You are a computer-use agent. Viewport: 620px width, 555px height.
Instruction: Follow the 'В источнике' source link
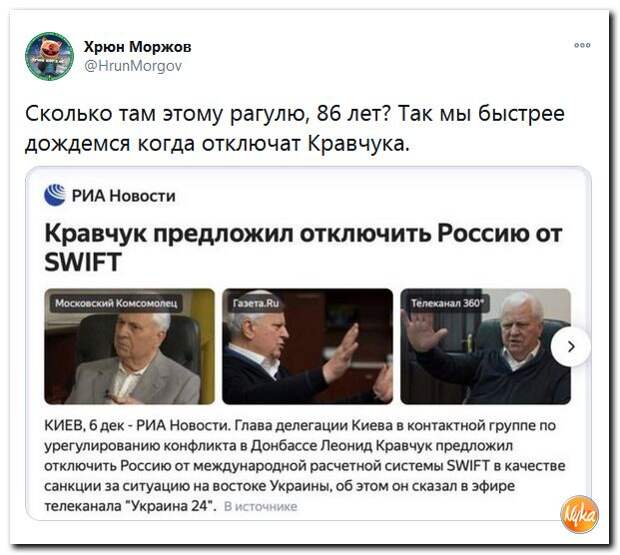pos(260,506)
